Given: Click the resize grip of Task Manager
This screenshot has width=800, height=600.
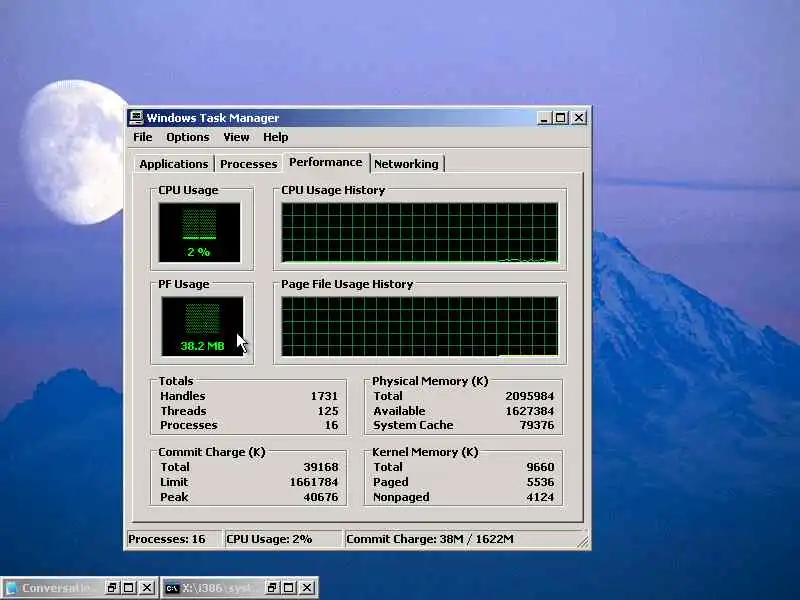Looking at the screenshot, I should [x=583, y=542].
